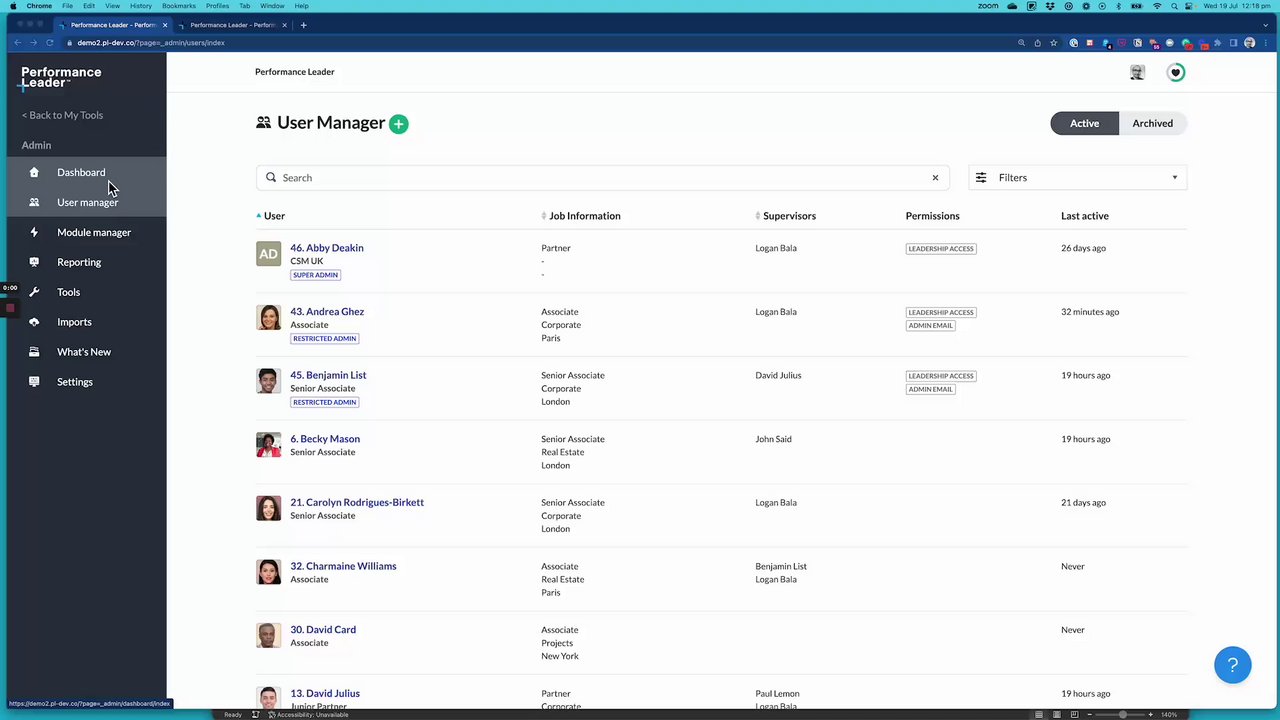Click the green add user plus icon
Screen dimensions: 1280x720
[x=399, y=124]
